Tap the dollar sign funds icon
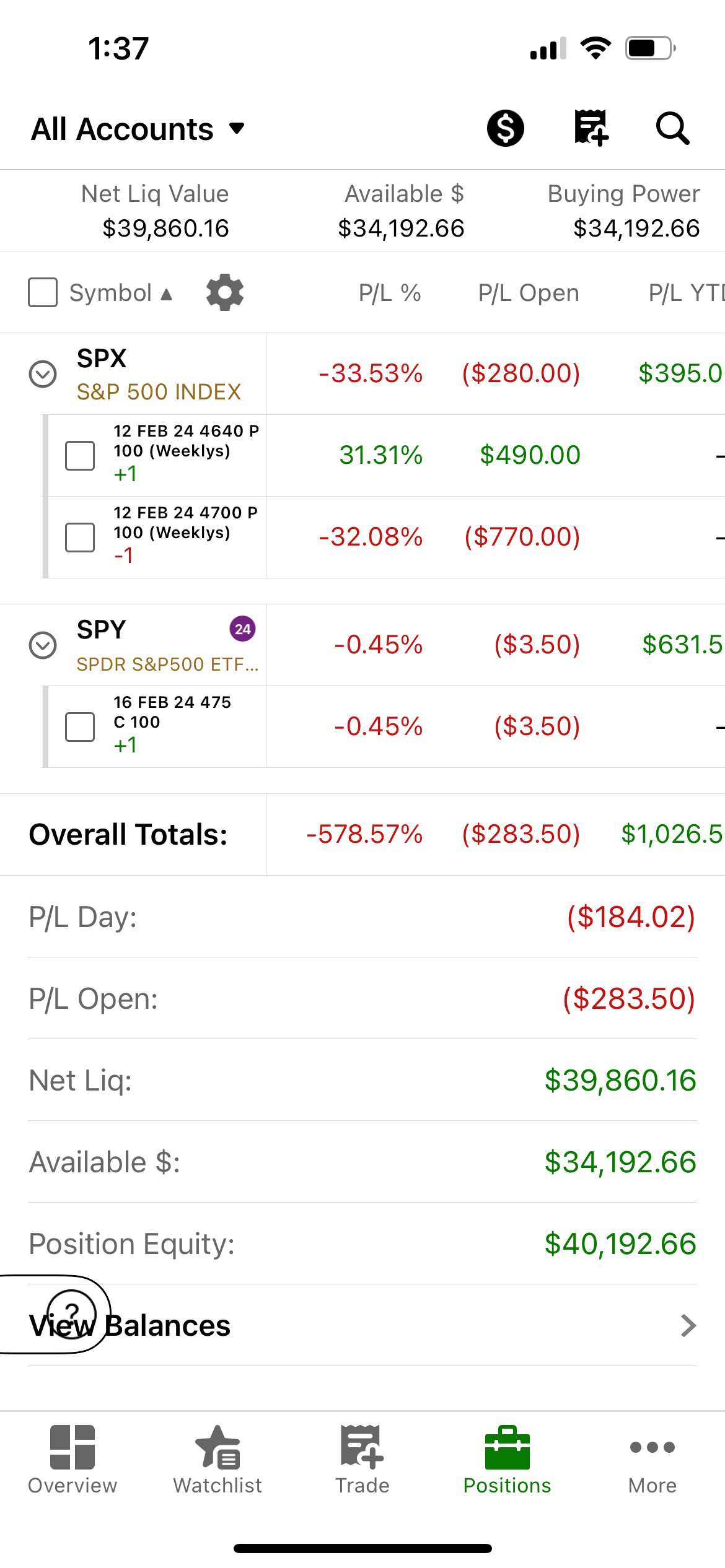Image resolution: width=725 pixels, height=1568 pixels. click(505, 128)
